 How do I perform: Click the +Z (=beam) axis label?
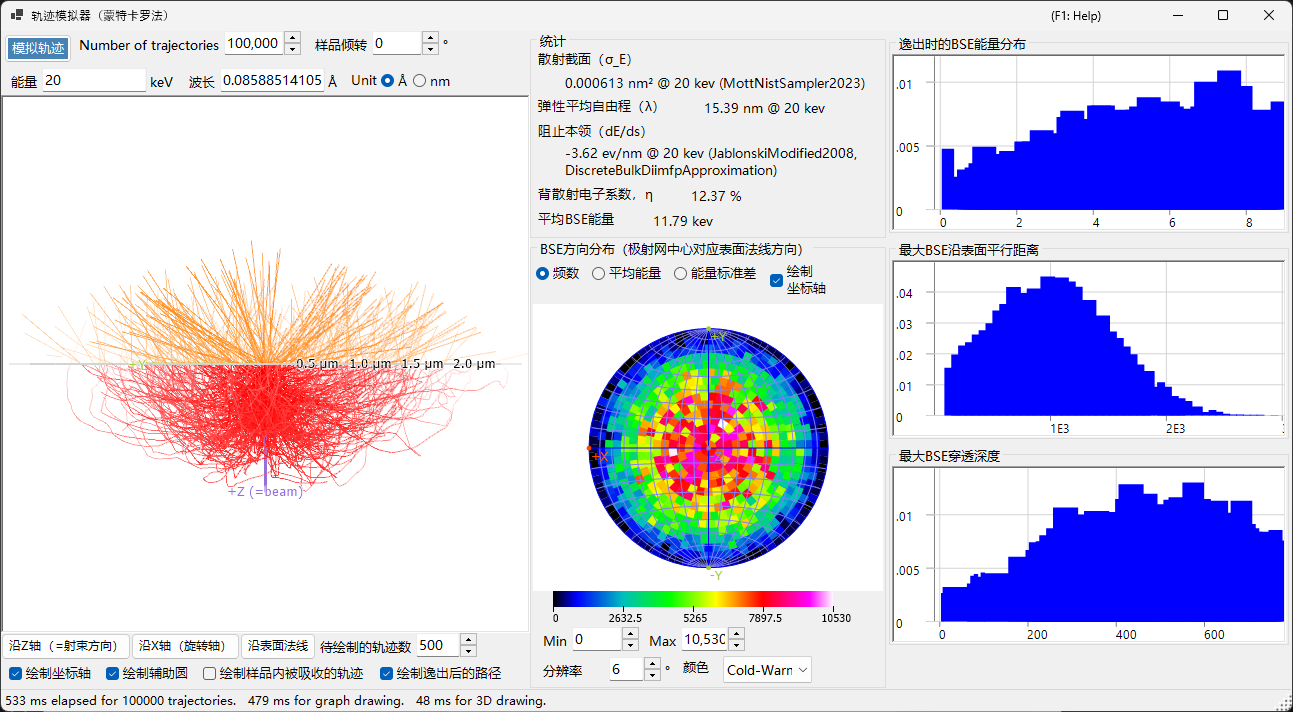click(265, 491)
